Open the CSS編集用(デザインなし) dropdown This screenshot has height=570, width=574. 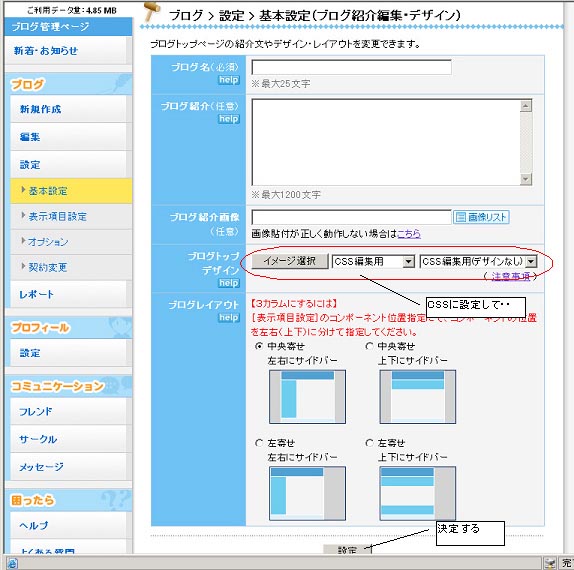478,261
